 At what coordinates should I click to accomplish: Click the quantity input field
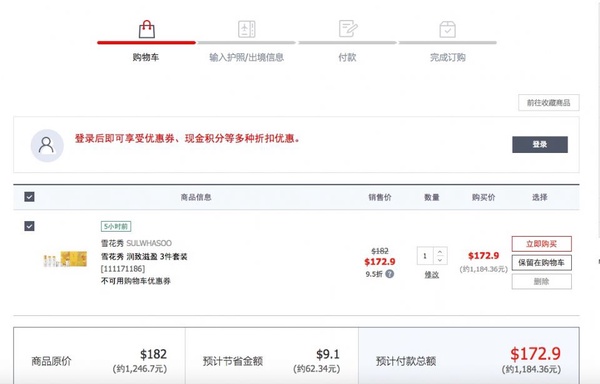coord(425,256)
